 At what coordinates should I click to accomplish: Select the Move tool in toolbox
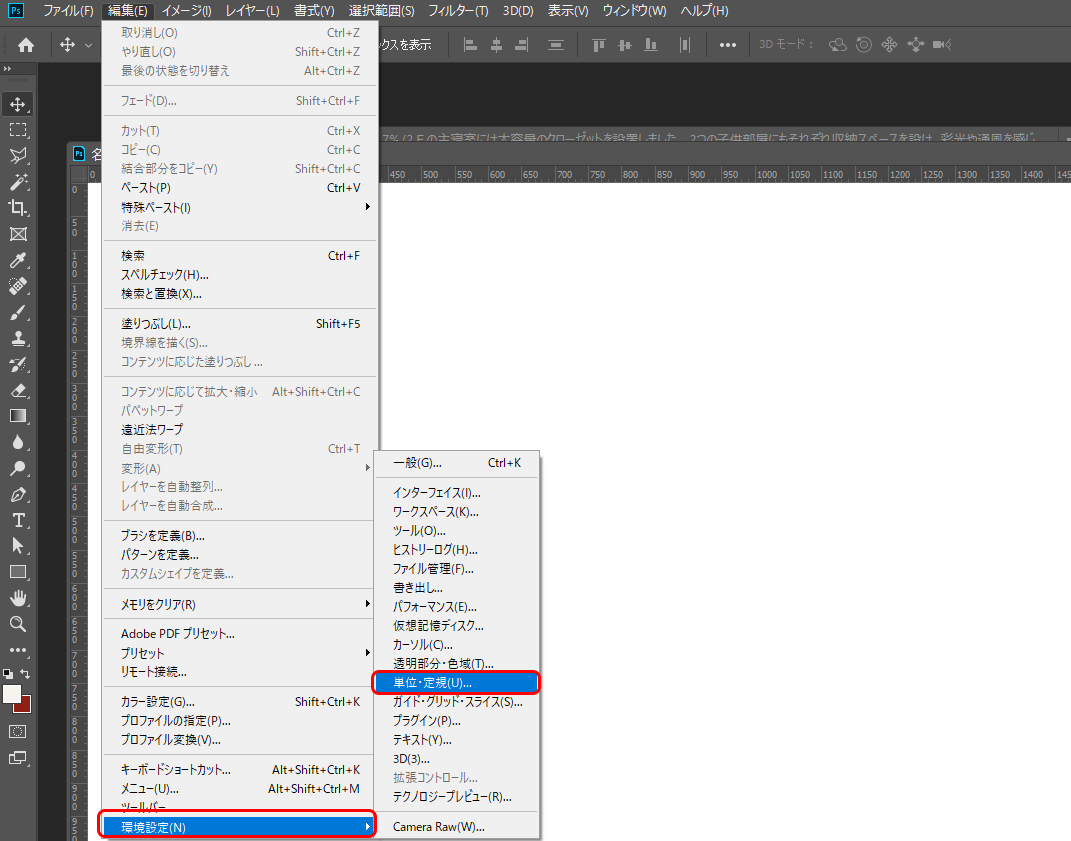(18, 104)
